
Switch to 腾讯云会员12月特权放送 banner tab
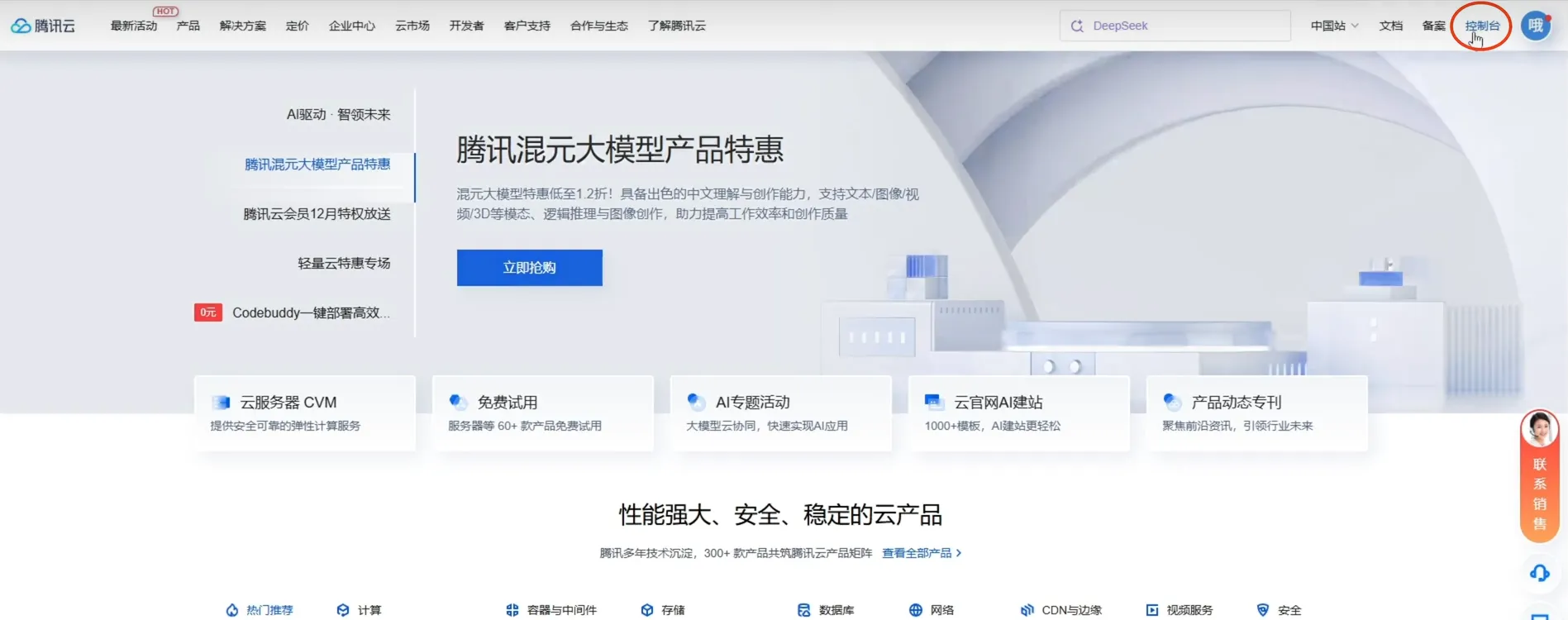(317, 214)
